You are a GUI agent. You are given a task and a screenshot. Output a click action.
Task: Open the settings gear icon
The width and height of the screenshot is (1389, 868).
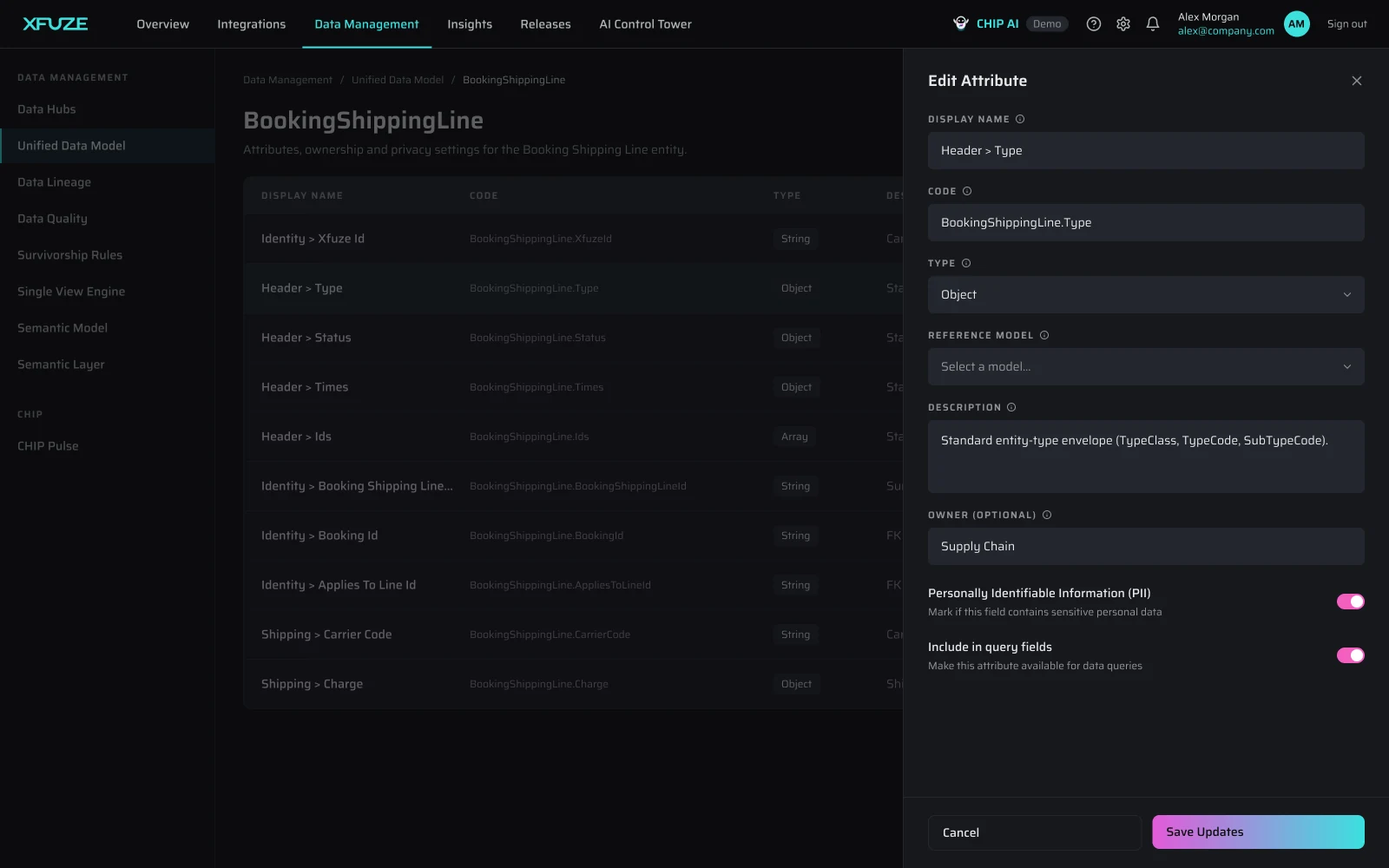[x=1123, y=24]
